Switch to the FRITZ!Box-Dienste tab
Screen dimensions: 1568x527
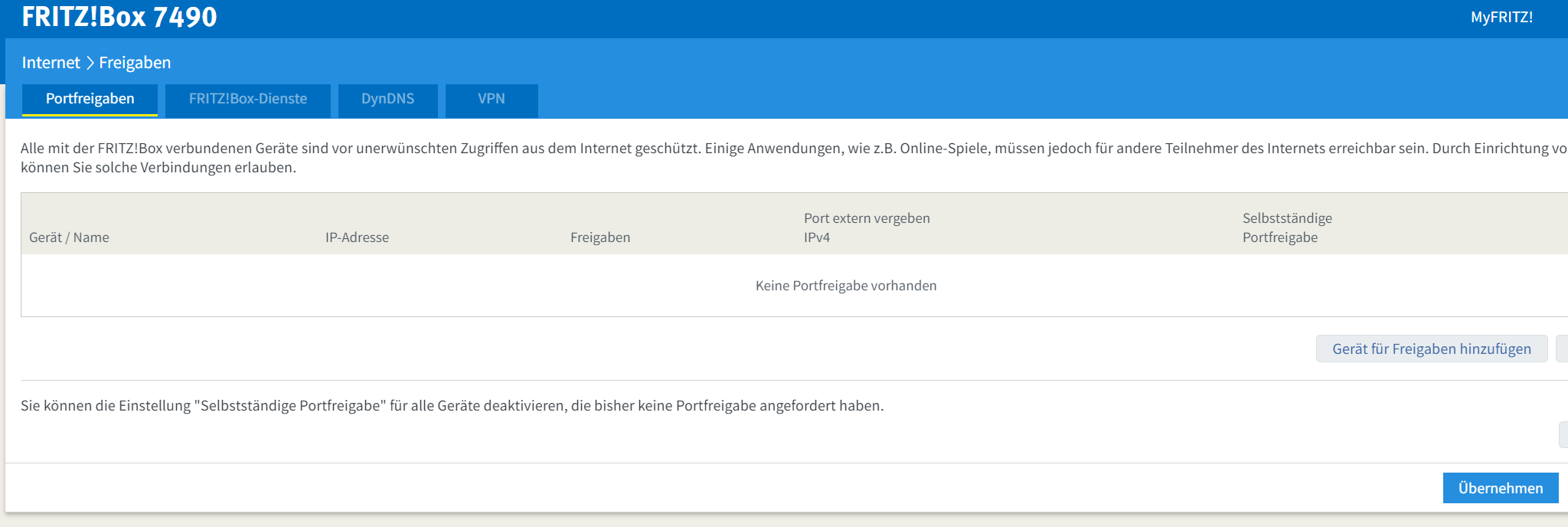248,100
